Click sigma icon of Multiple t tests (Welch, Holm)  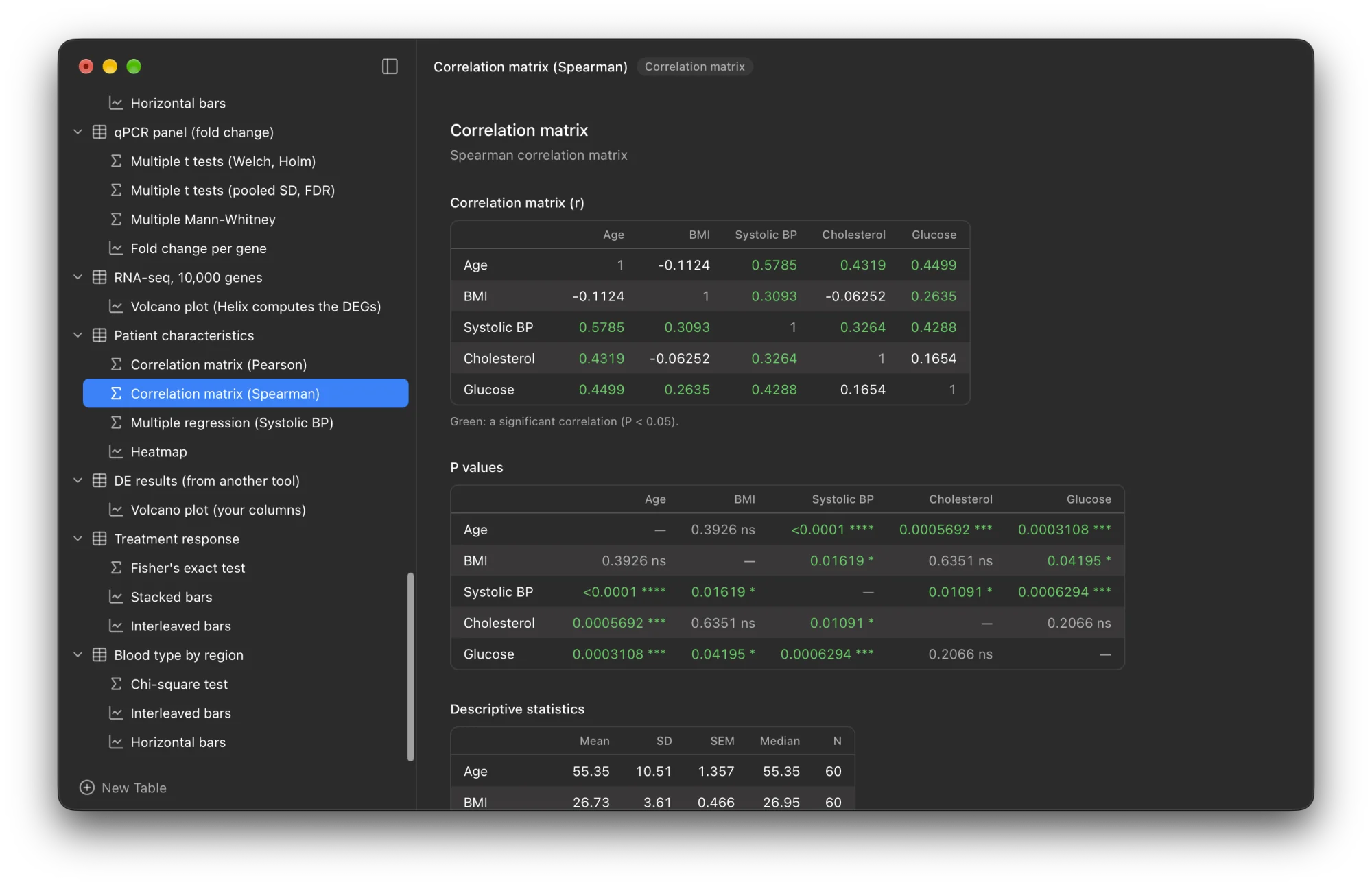click(116, 161)
